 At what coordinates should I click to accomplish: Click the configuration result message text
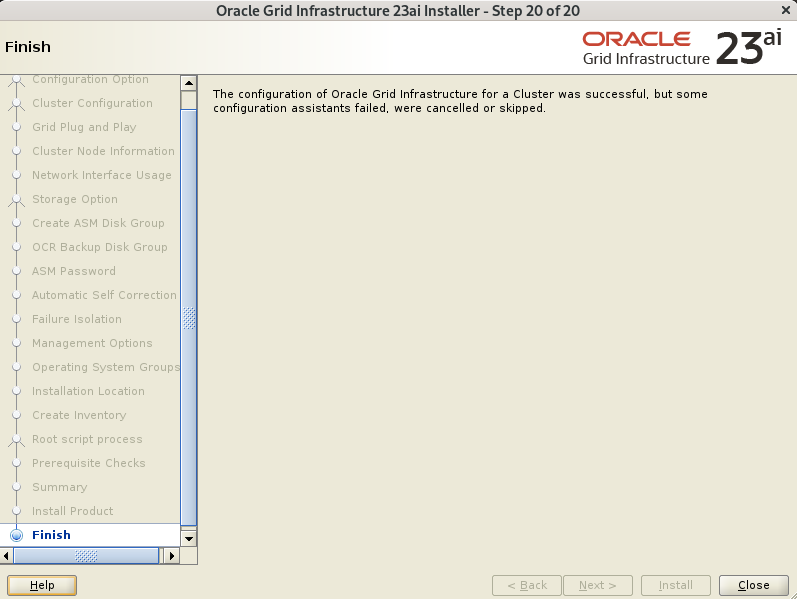(460, 101)
